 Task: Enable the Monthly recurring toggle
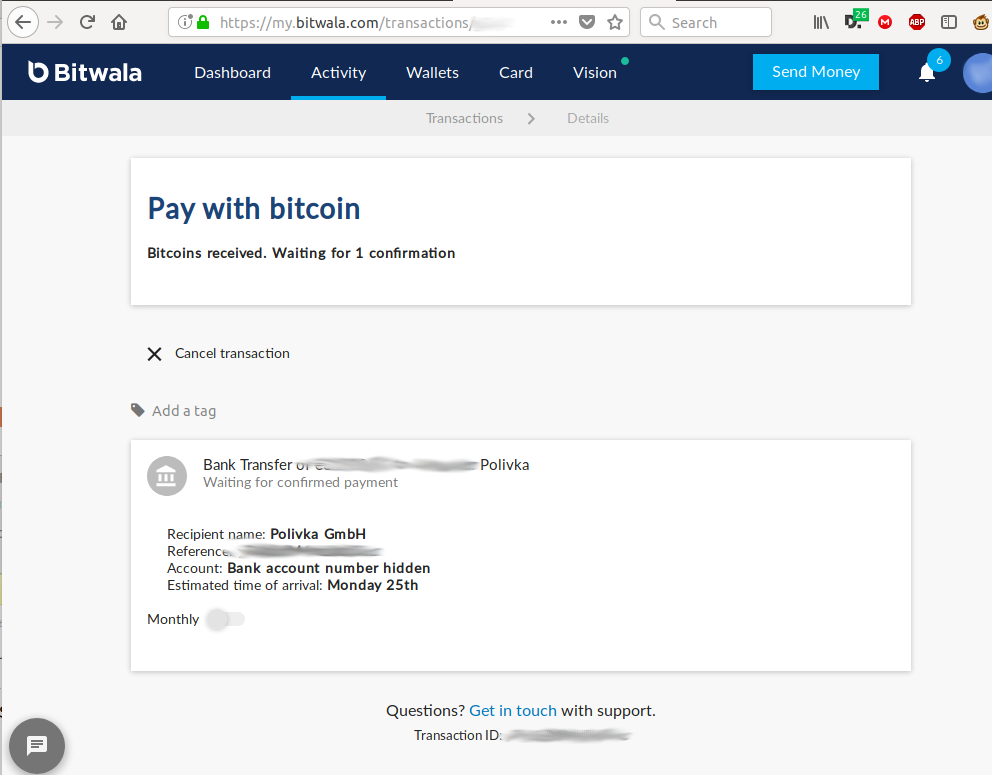tap(225, 619)
